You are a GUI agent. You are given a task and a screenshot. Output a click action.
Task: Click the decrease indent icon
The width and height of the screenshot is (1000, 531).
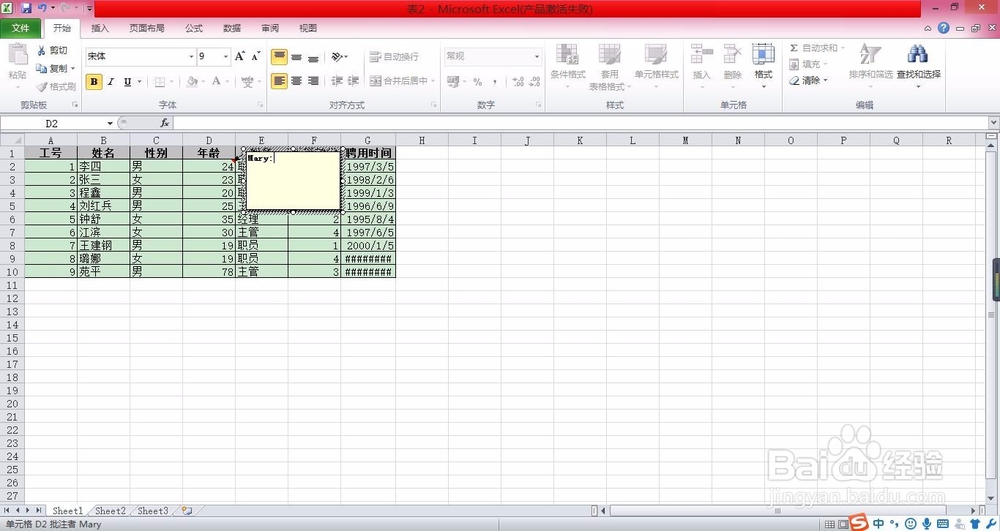click(x=337, y=81)
